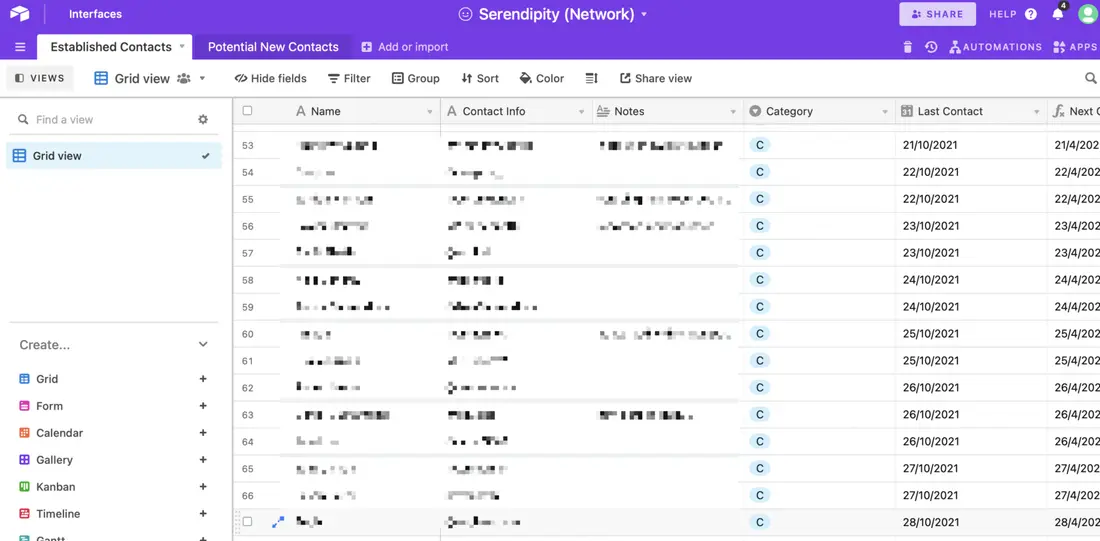Click the Share button

937,14
